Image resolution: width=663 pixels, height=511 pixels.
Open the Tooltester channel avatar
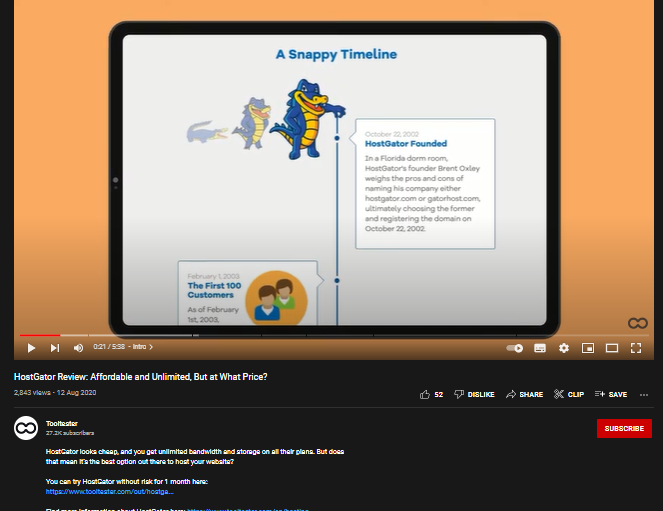26,428
